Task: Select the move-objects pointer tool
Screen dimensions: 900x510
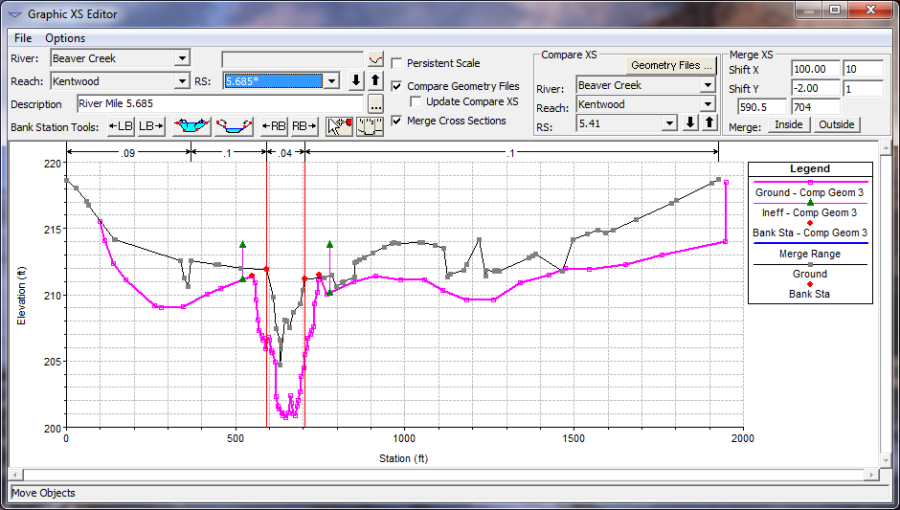Action: click(340, 127)
